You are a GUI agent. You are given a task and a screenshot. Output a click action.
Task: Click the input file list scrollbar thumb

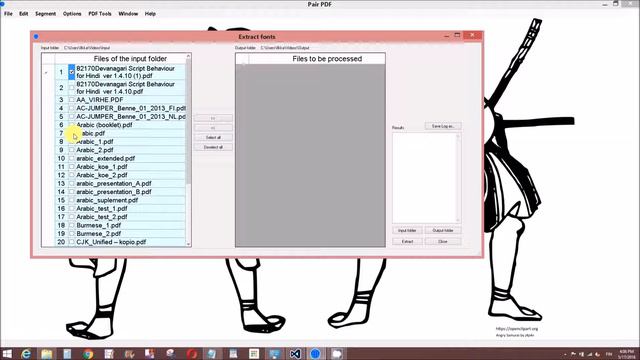pyautogui.click(x=188, y=120)
